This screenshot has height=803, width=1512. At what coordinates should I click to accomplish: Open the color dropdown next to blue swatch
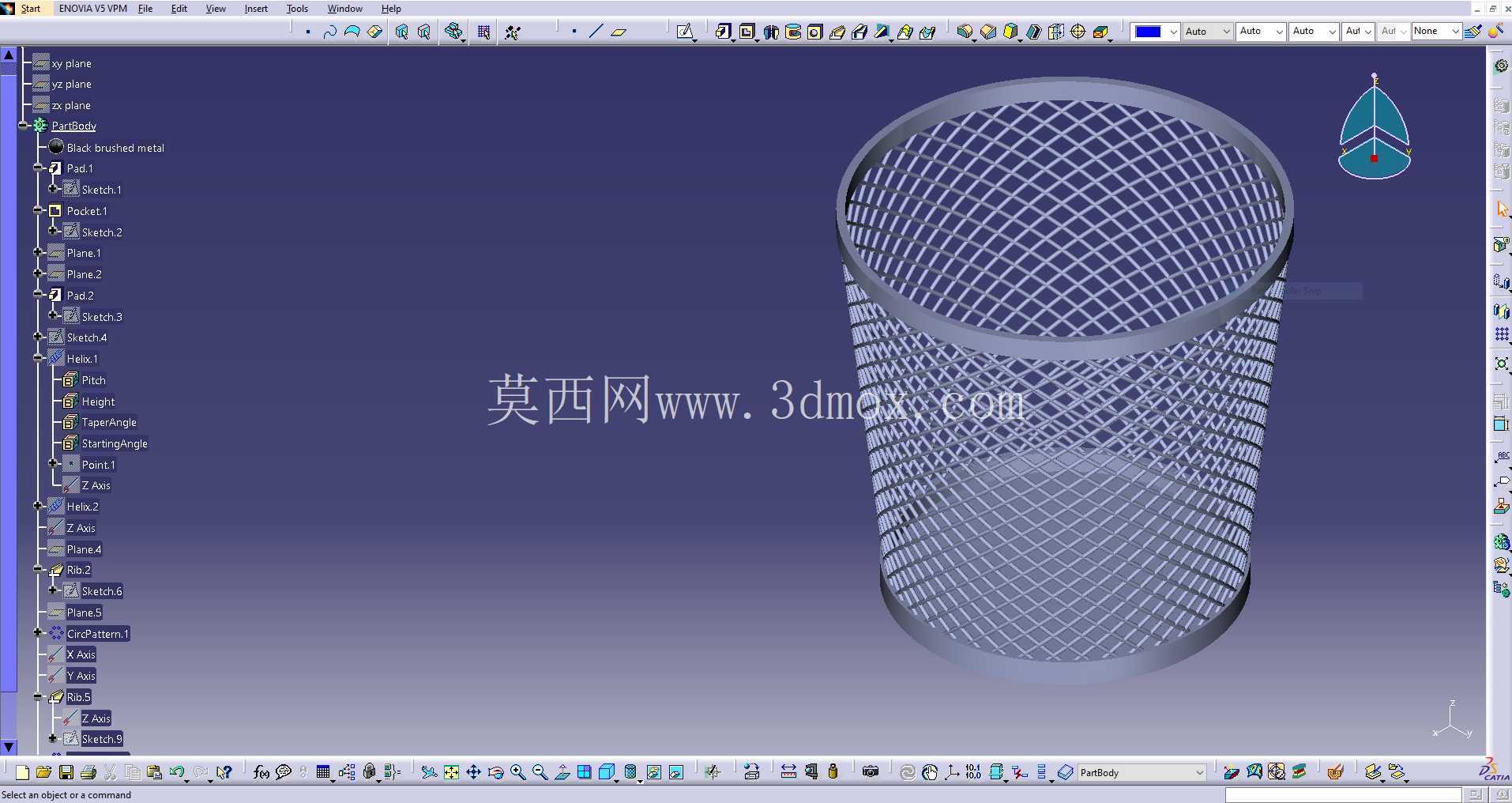tap(1173, 32)
